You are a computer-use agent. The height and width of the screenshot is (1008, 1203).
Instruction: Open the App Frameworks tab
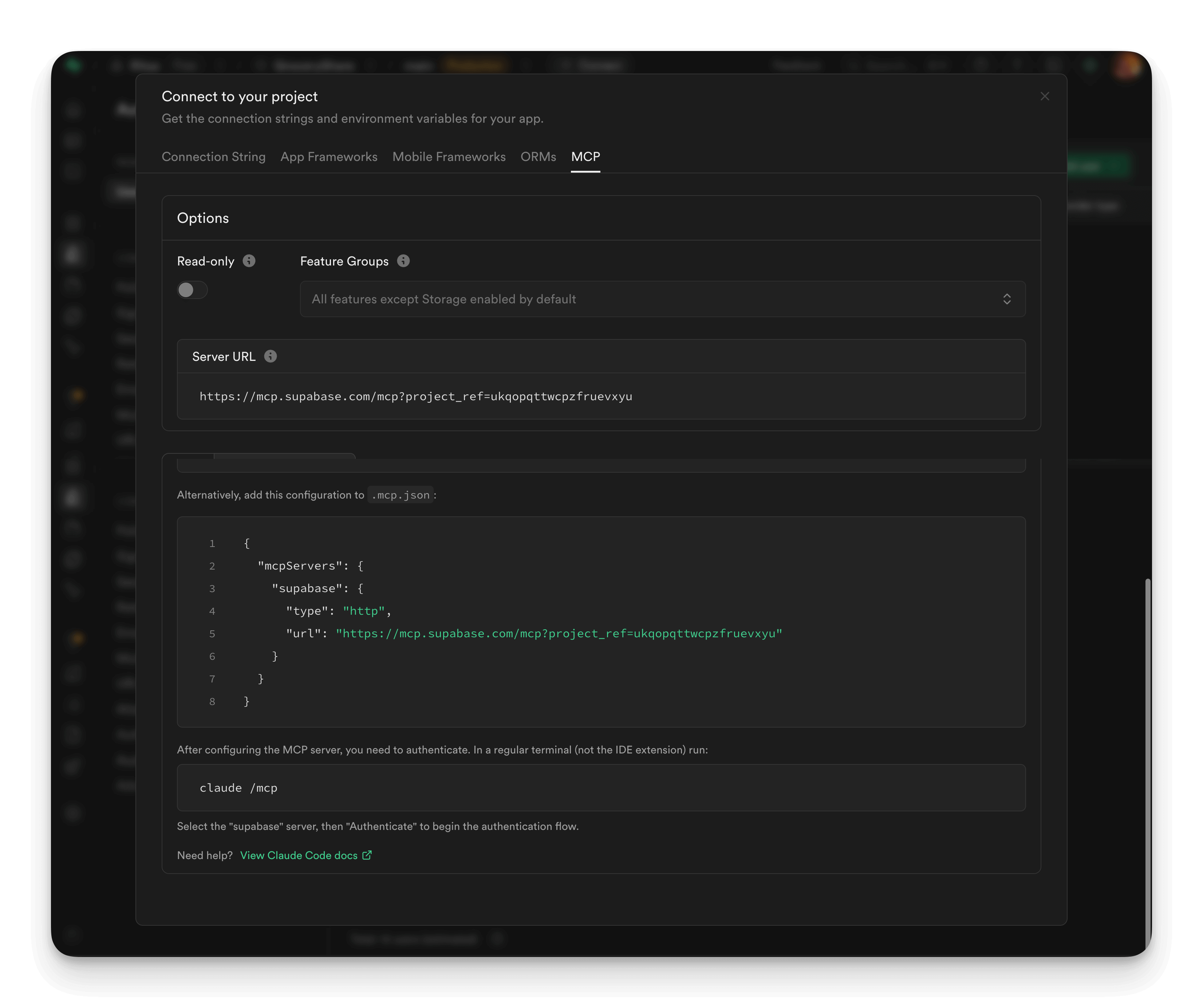coord(328,157)
